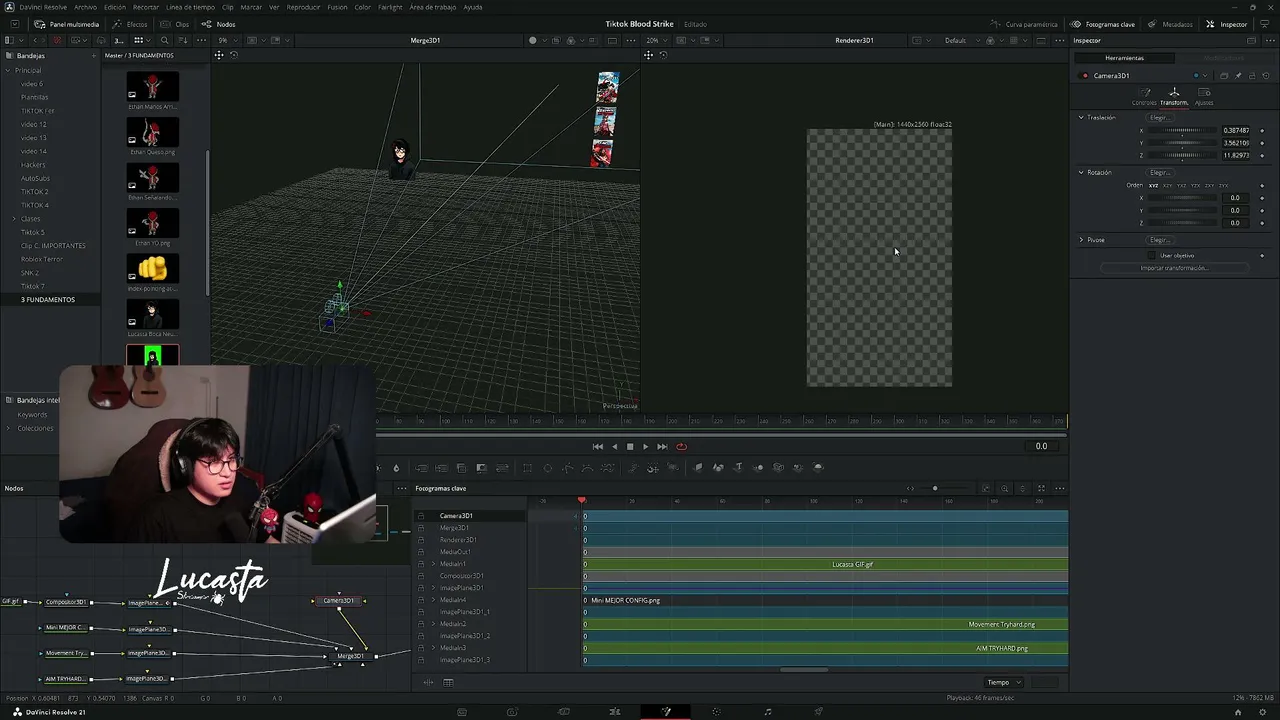1280x720 pixels.
Task: Toggle the loop playback button
Action: (x=681, y=447)
